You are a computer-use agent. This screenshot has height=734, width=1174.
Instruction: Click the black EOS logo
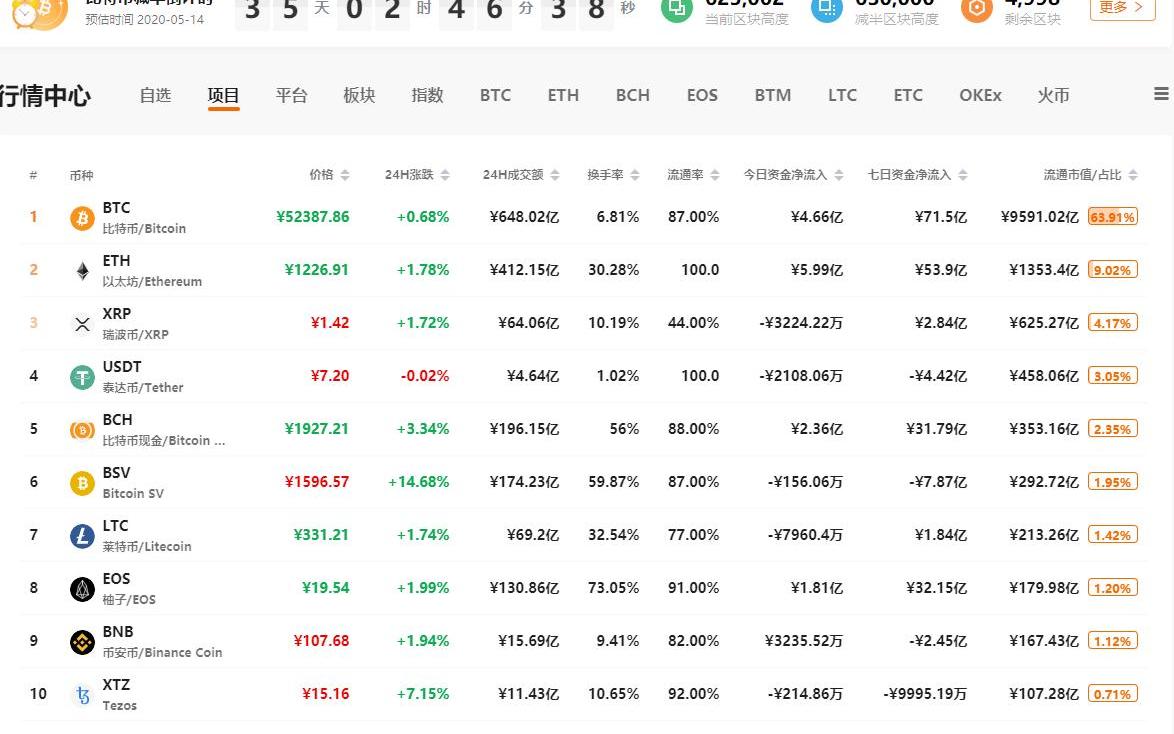(82, 589)
